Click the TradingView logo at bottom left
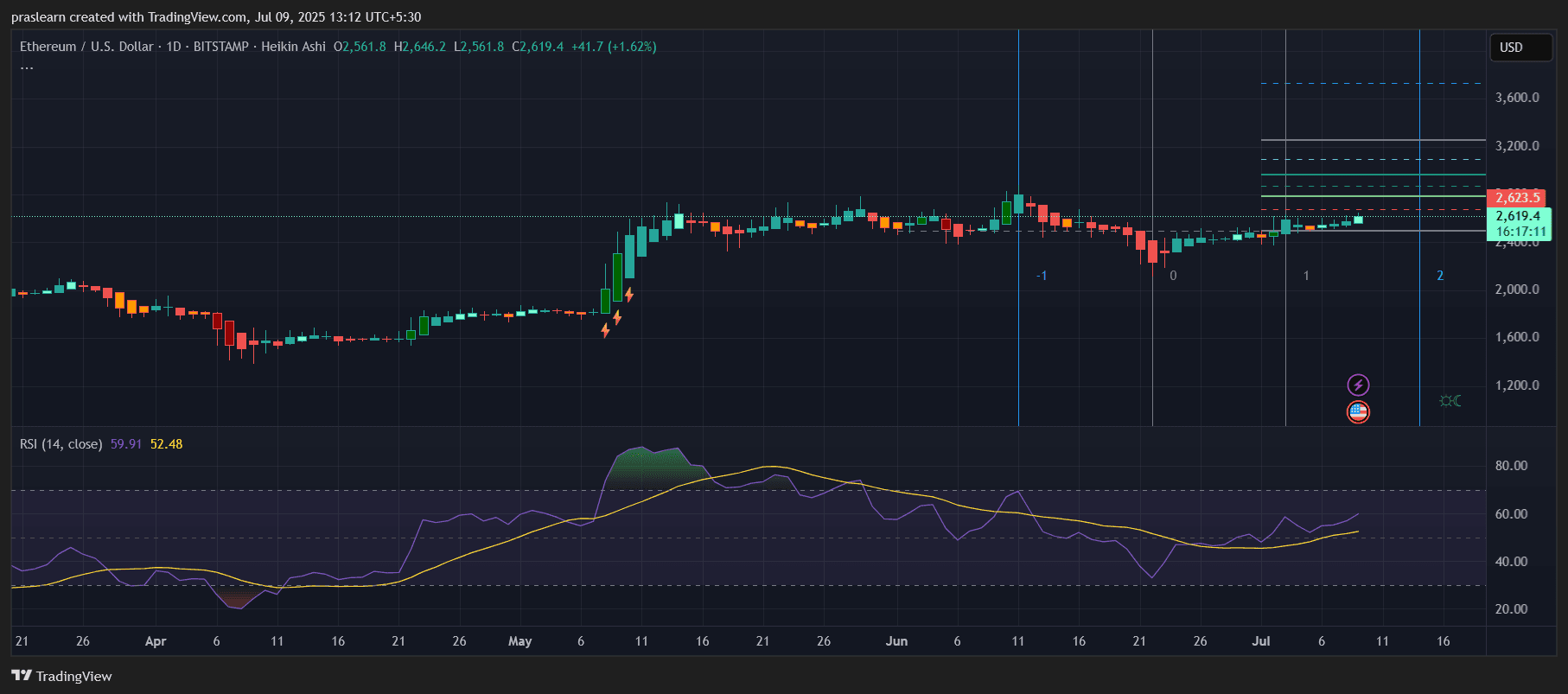The height and width of the screenshot is (694, 1568). pos(62,676)
